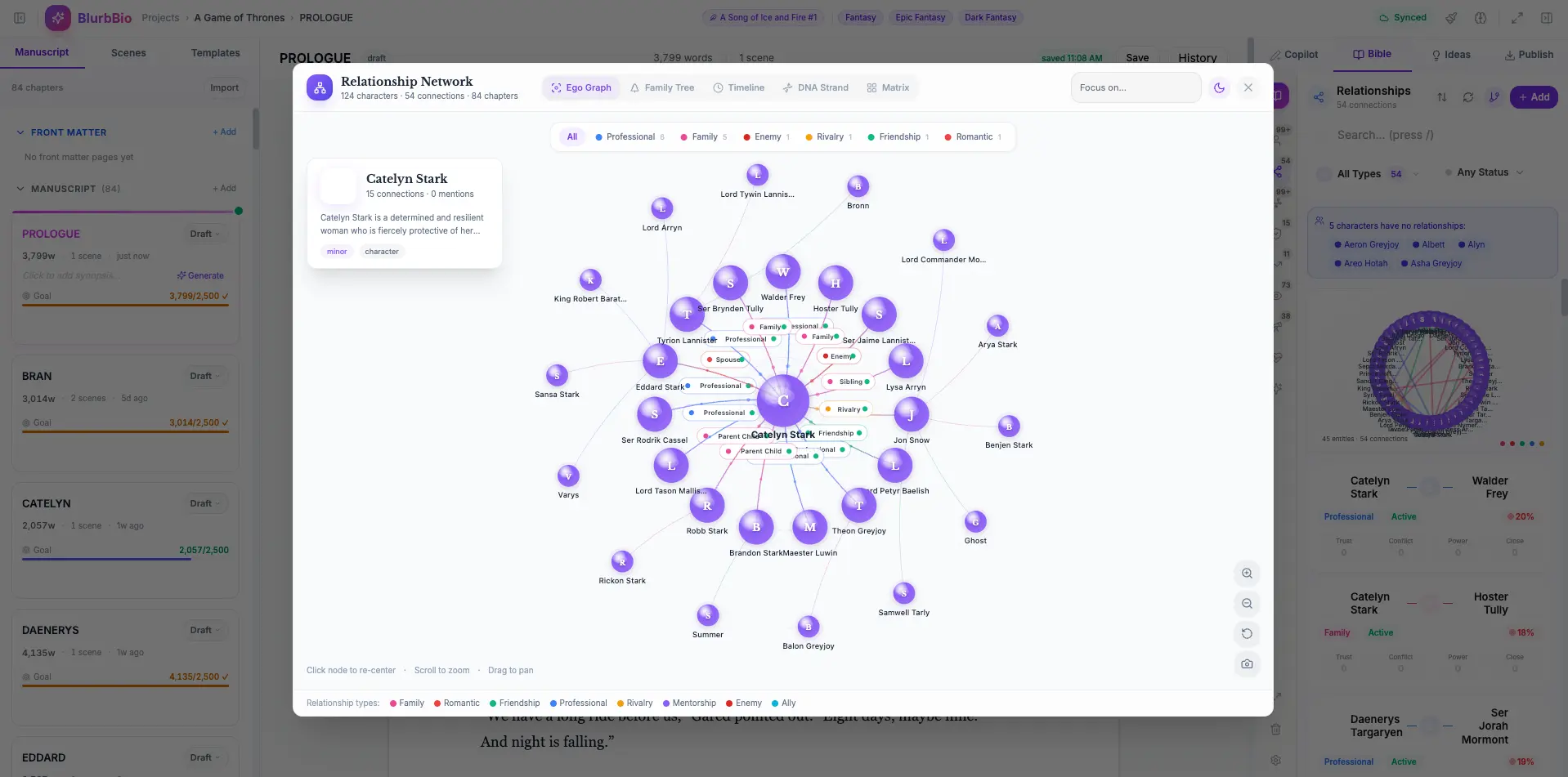The width and height of the screenshot is (1568, 777).
Task: Open the Scenes tab in left sidebar
Action: (128, 53)
